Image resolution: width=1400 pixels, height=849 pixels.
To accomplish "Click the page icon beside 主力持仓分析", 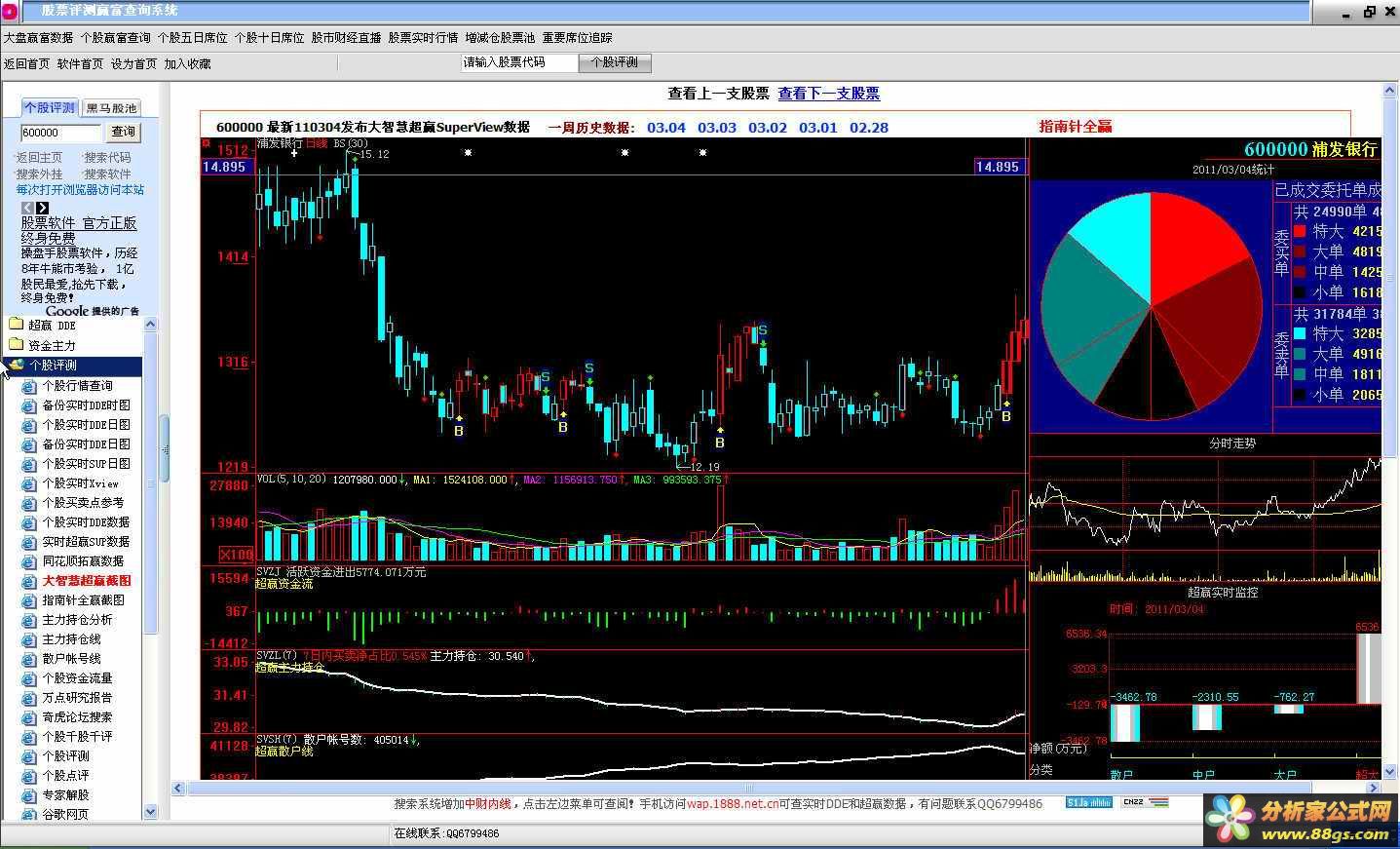I will coord(29,620).
